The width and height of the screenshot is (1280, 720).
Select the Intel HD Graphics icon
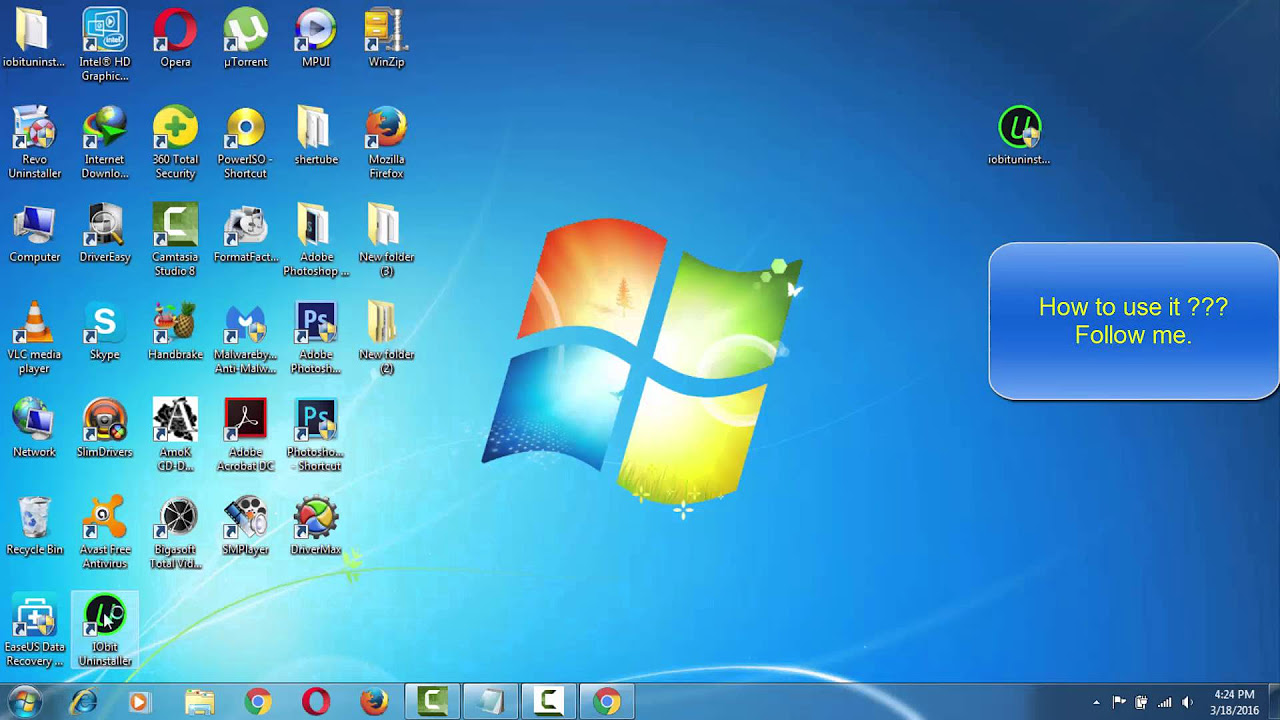click(105, 45)
